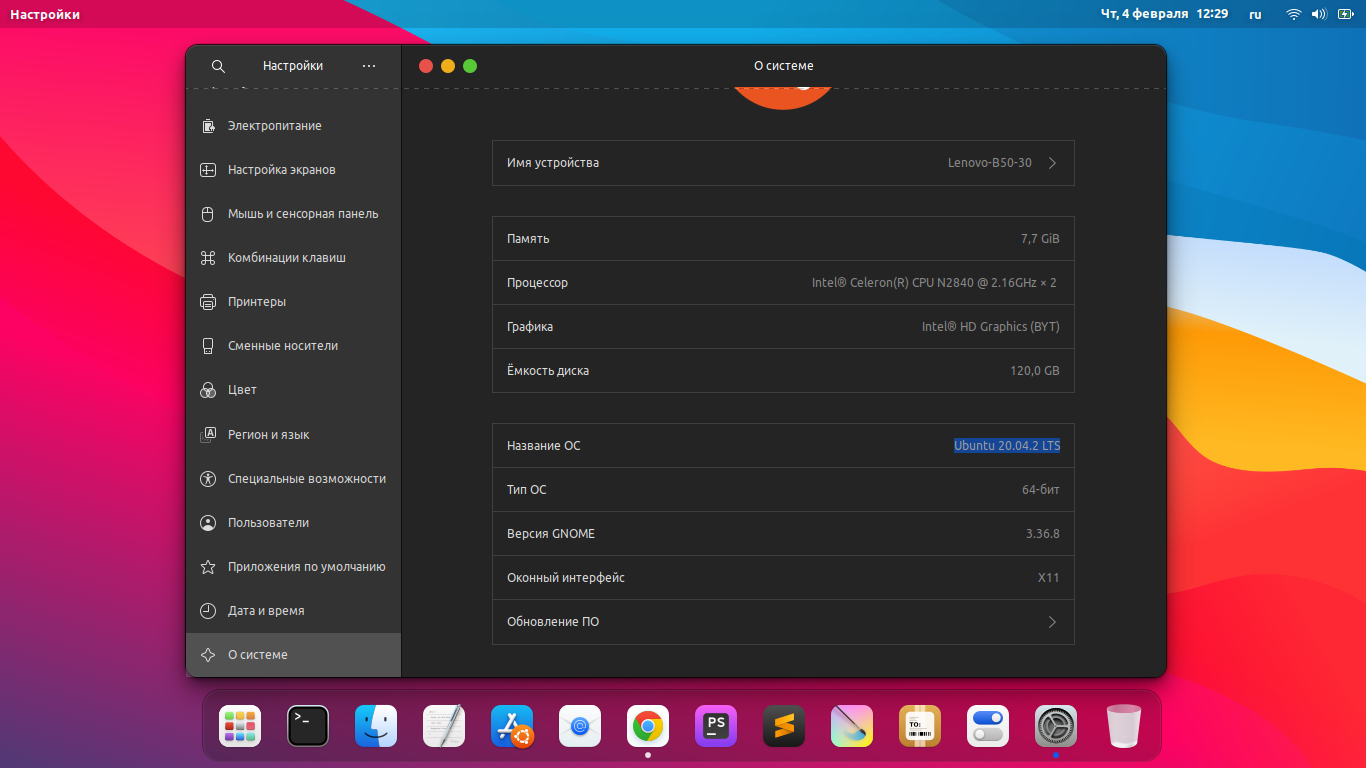The width and height of the screenshot is (1366, 768).
Task: Open the Color (Цвет) settings panel
Action: coord(242,390)
